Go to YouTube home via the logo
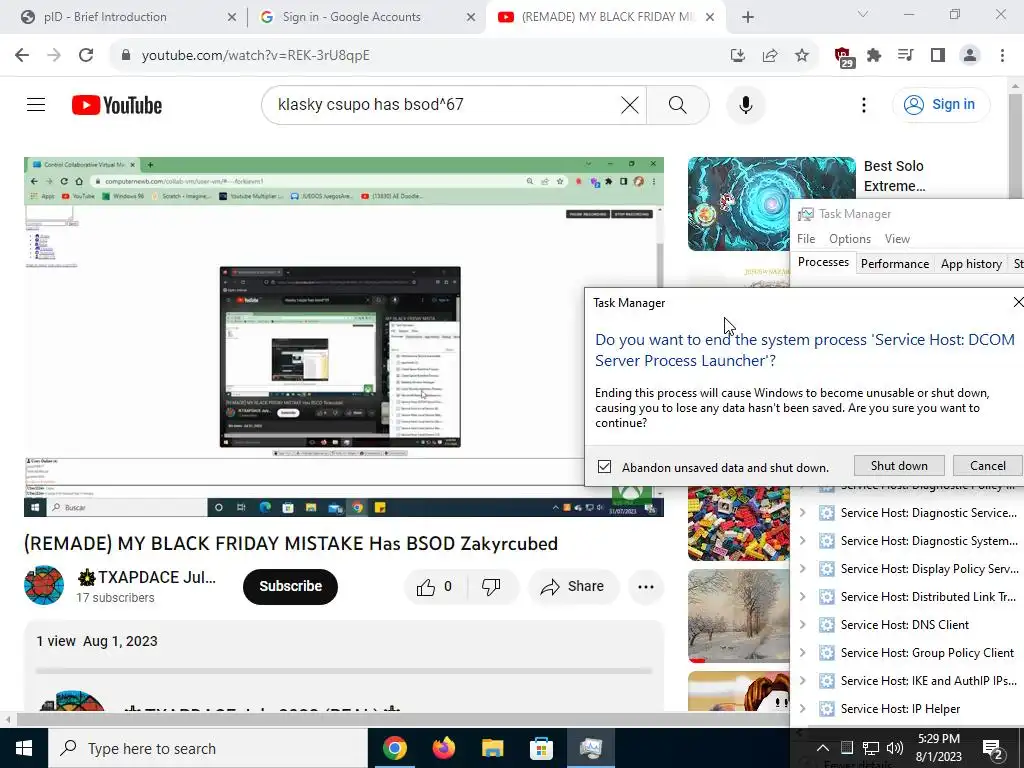This screenshot has height=768, width=1024. (117, 104)
